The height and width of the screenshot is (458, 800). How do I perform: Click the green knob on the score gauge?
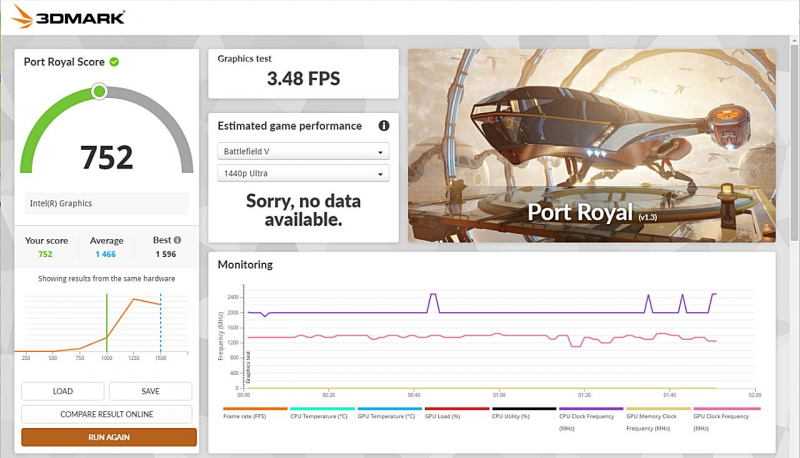coord(99,92)
